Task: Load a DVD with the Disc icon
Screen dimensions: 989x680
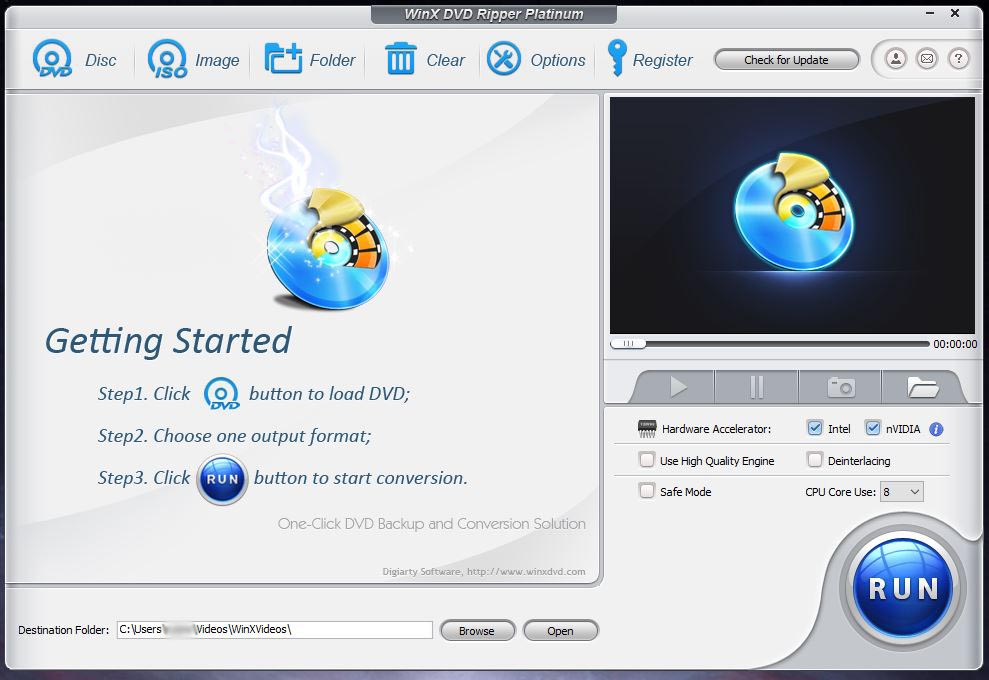Action: 52,60
